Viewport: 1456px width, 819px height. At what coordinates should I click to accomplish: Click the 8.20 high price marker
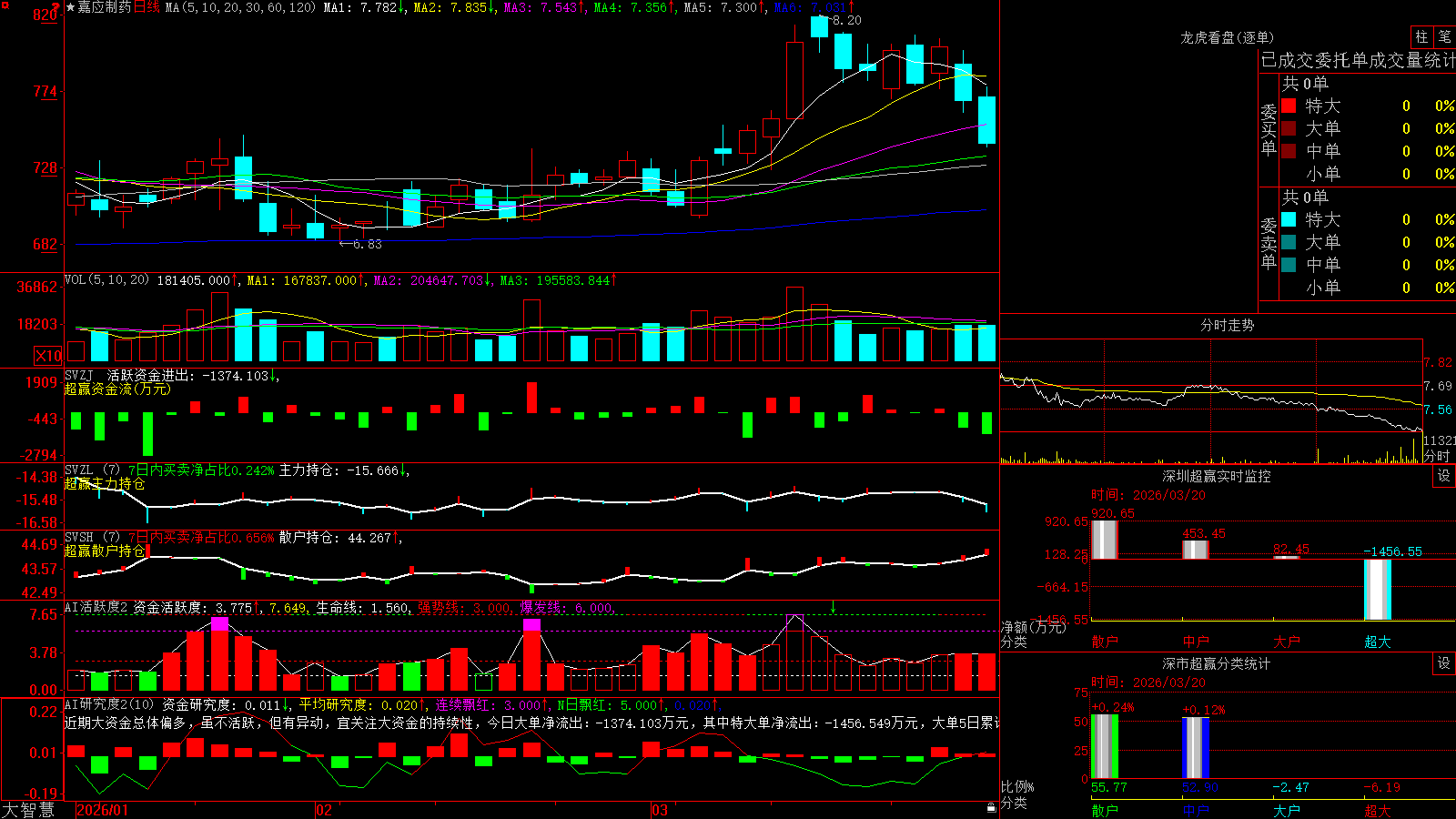[845, 20]
